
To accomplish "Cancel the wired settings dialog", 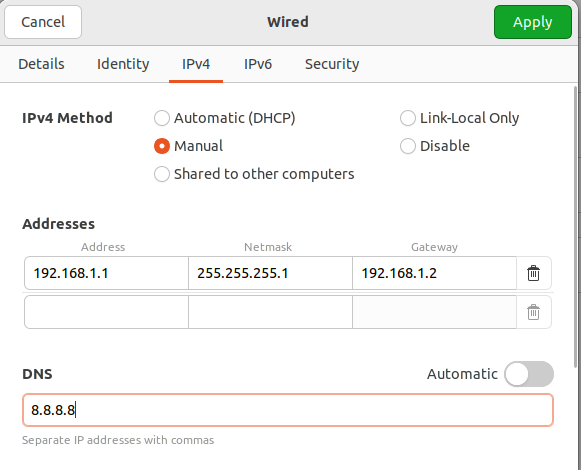I will point(43,22).
